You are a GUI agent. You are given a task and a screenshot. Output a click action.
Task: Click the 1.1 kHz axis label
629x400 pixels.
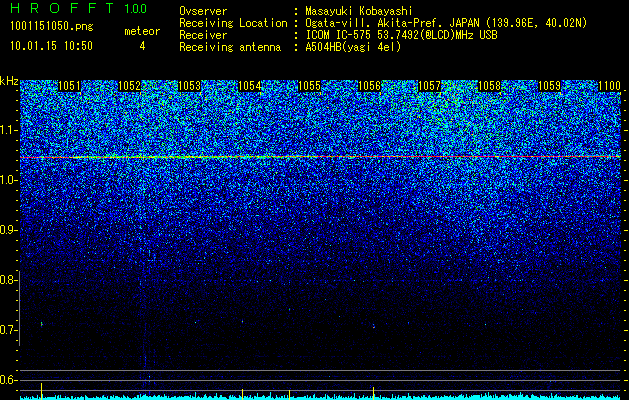click(7, 130)
